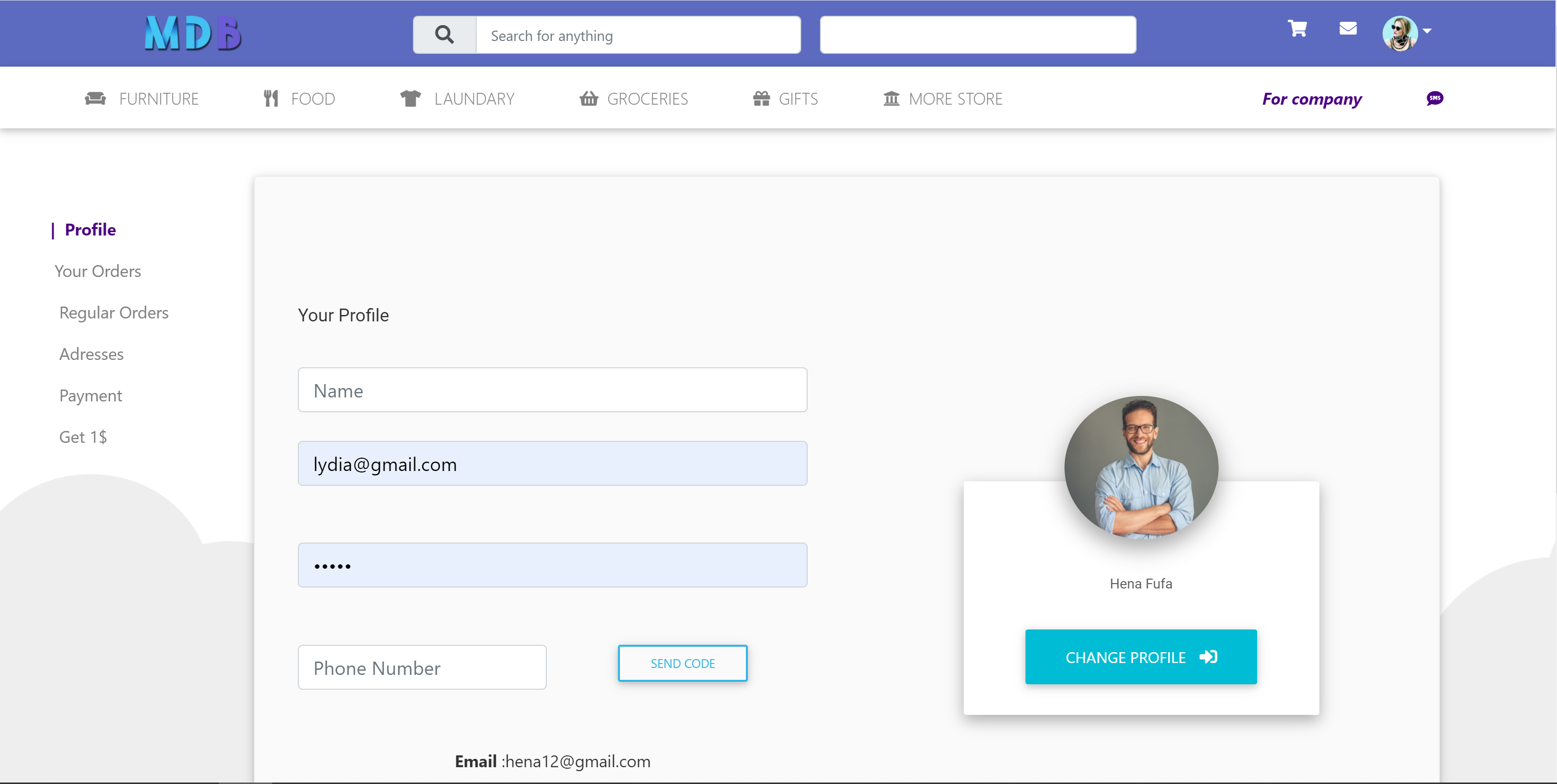Image resolution: width=1557 pixels, height=784 pixels.
Task: Open the Furniture category icon
Action: pyautogui.click(x=95, y=98)
